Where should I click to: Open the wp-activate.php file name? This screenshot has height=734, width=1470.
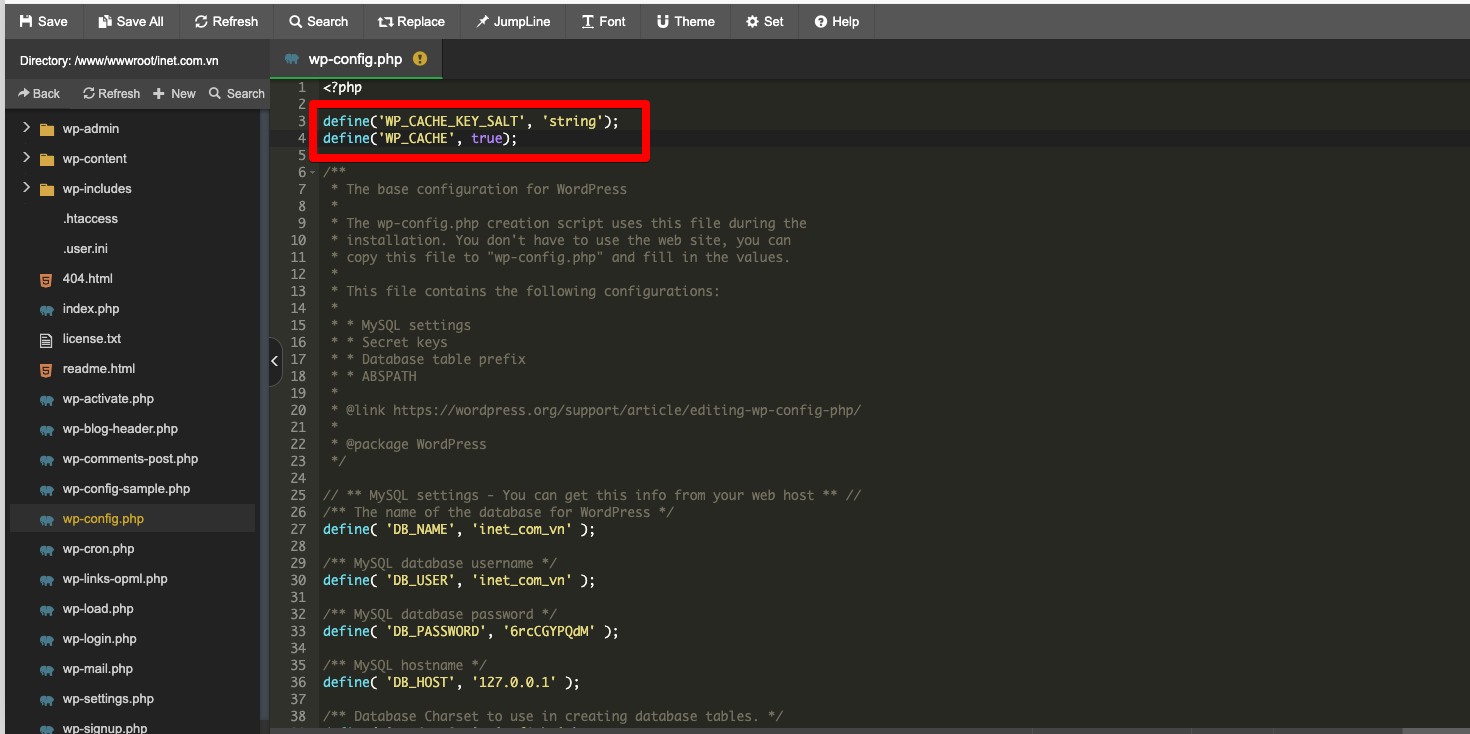point(108,398)
